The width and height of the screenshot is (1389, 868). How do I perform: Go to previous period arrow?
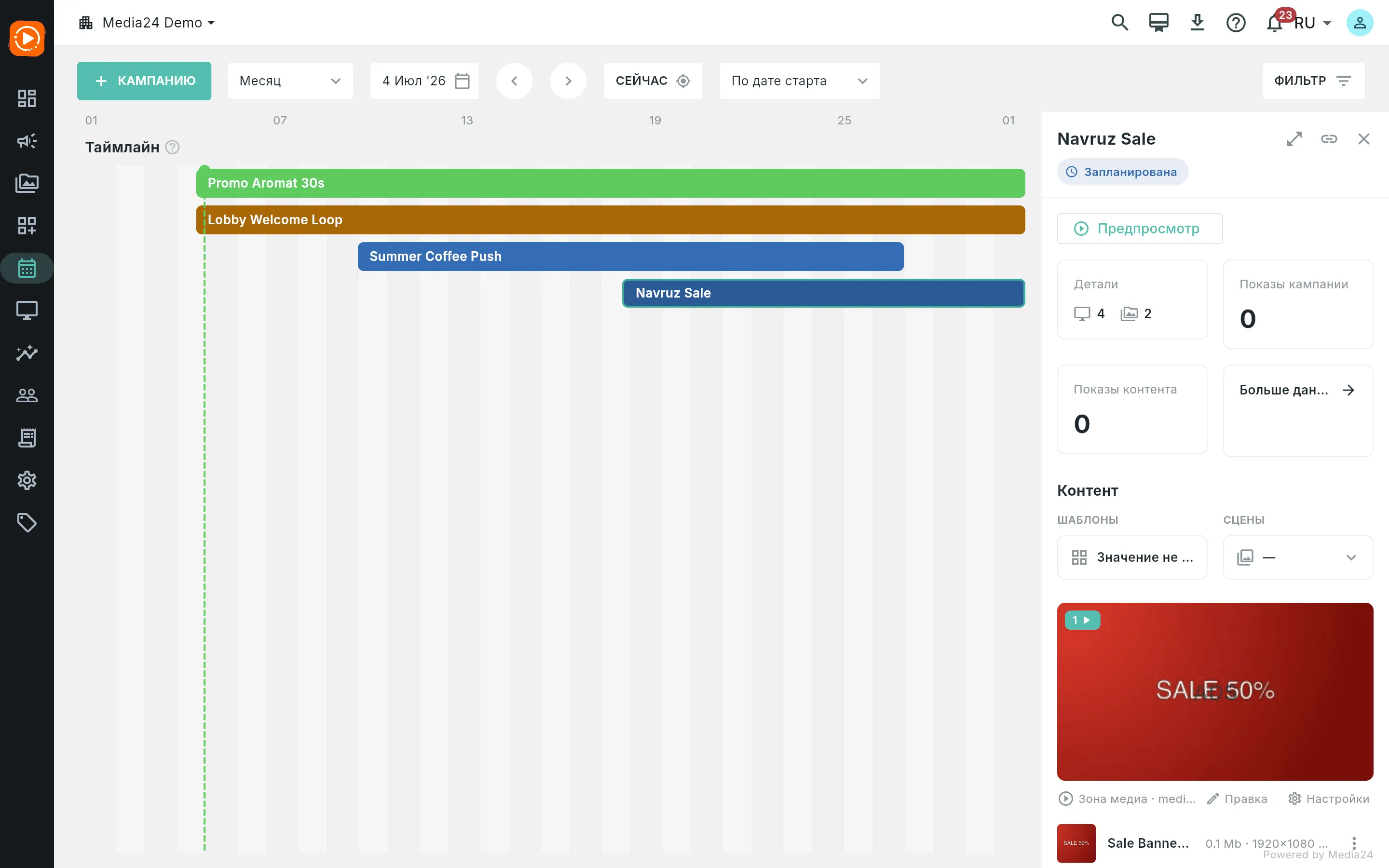click(514, 81)
